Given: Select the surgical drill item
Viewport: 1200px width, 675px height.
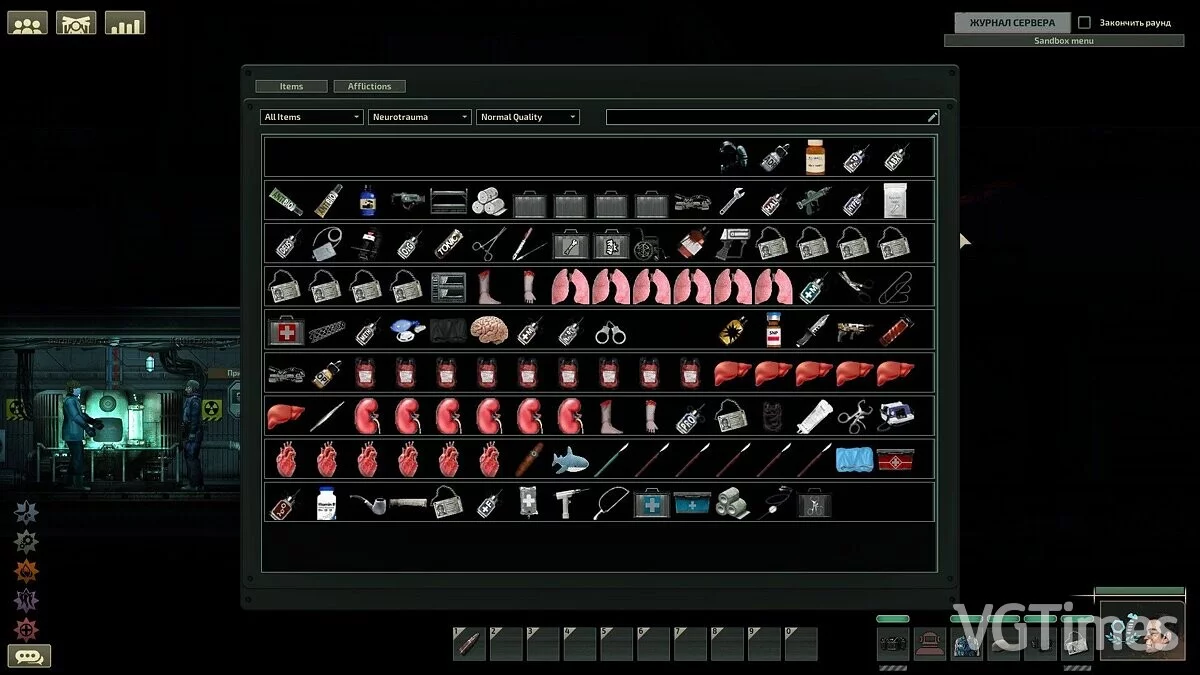Looking at the screenshot, I should (569, 502).
